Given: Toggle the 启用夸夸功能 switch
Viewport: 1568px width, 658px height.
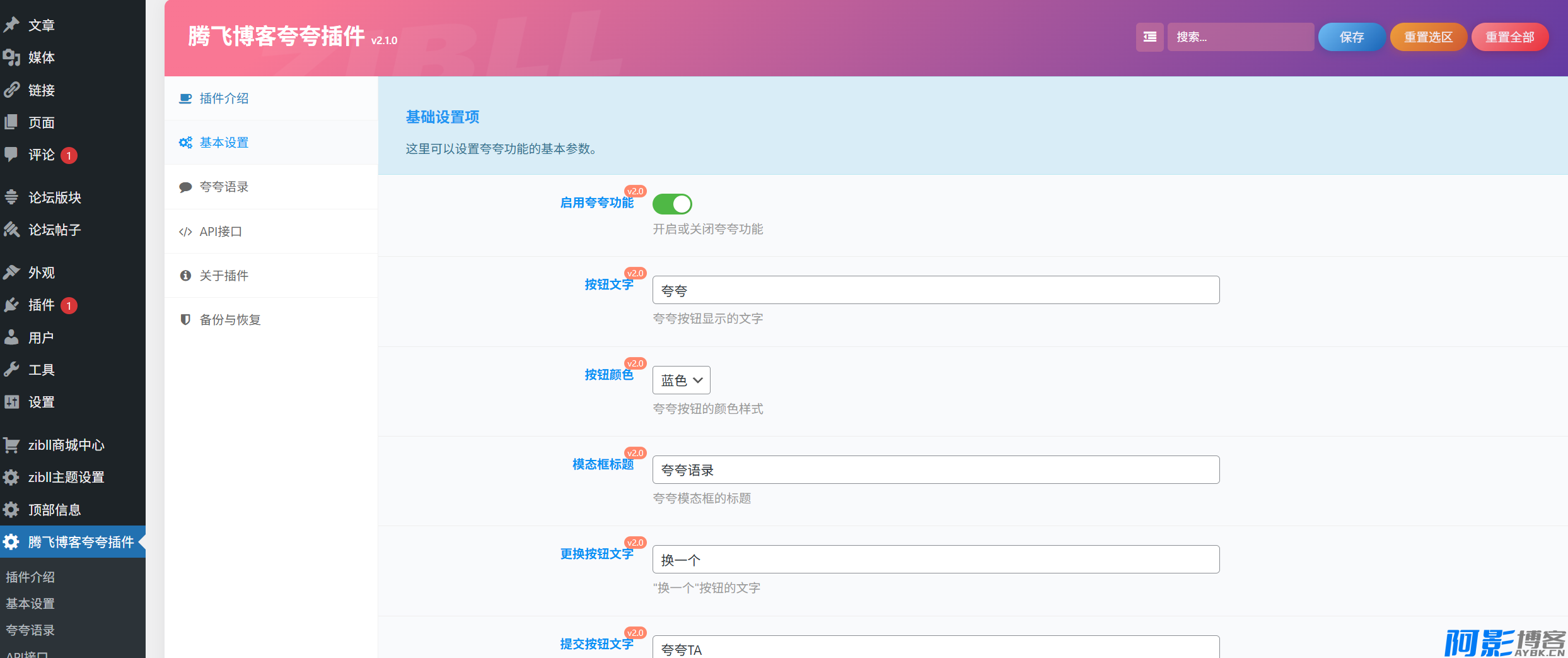Looking at the screenshot, I should click(x=672, y=204).
